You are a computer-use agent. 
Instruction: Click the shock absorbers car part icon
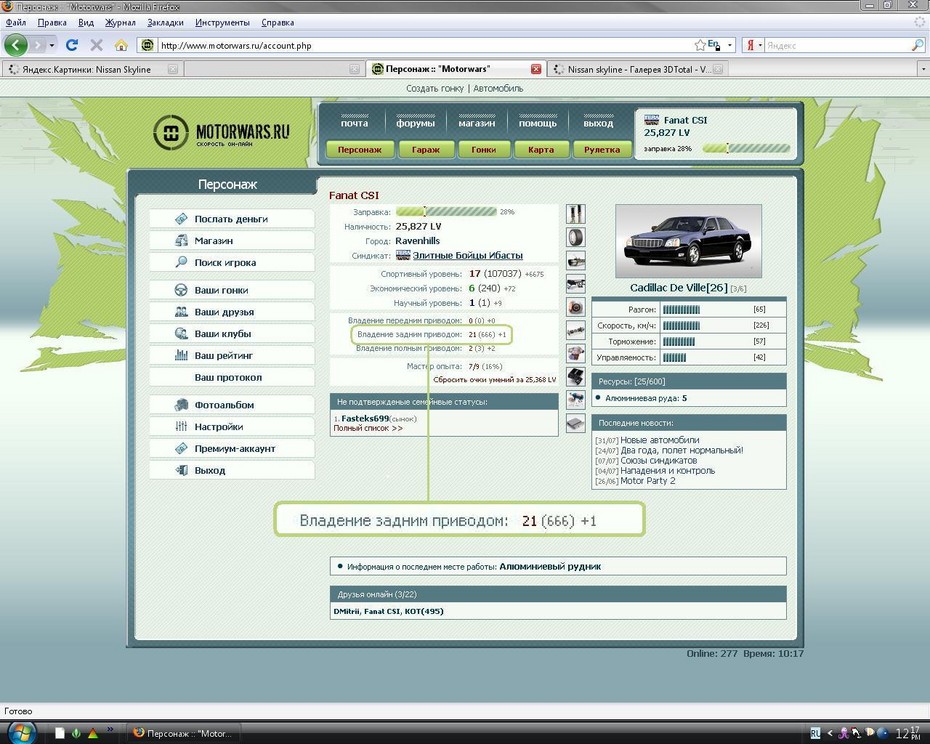pyautogui.click(x=575, y=214)
